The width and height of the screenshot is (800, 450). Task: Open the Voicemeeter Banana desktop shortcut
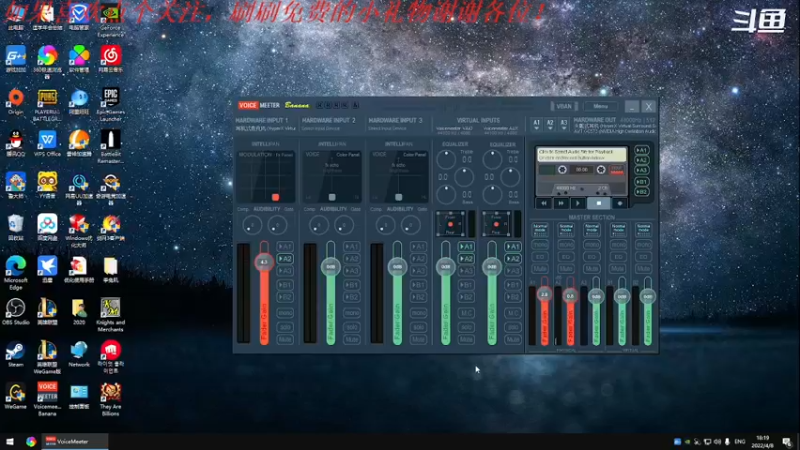pos(47,398)
